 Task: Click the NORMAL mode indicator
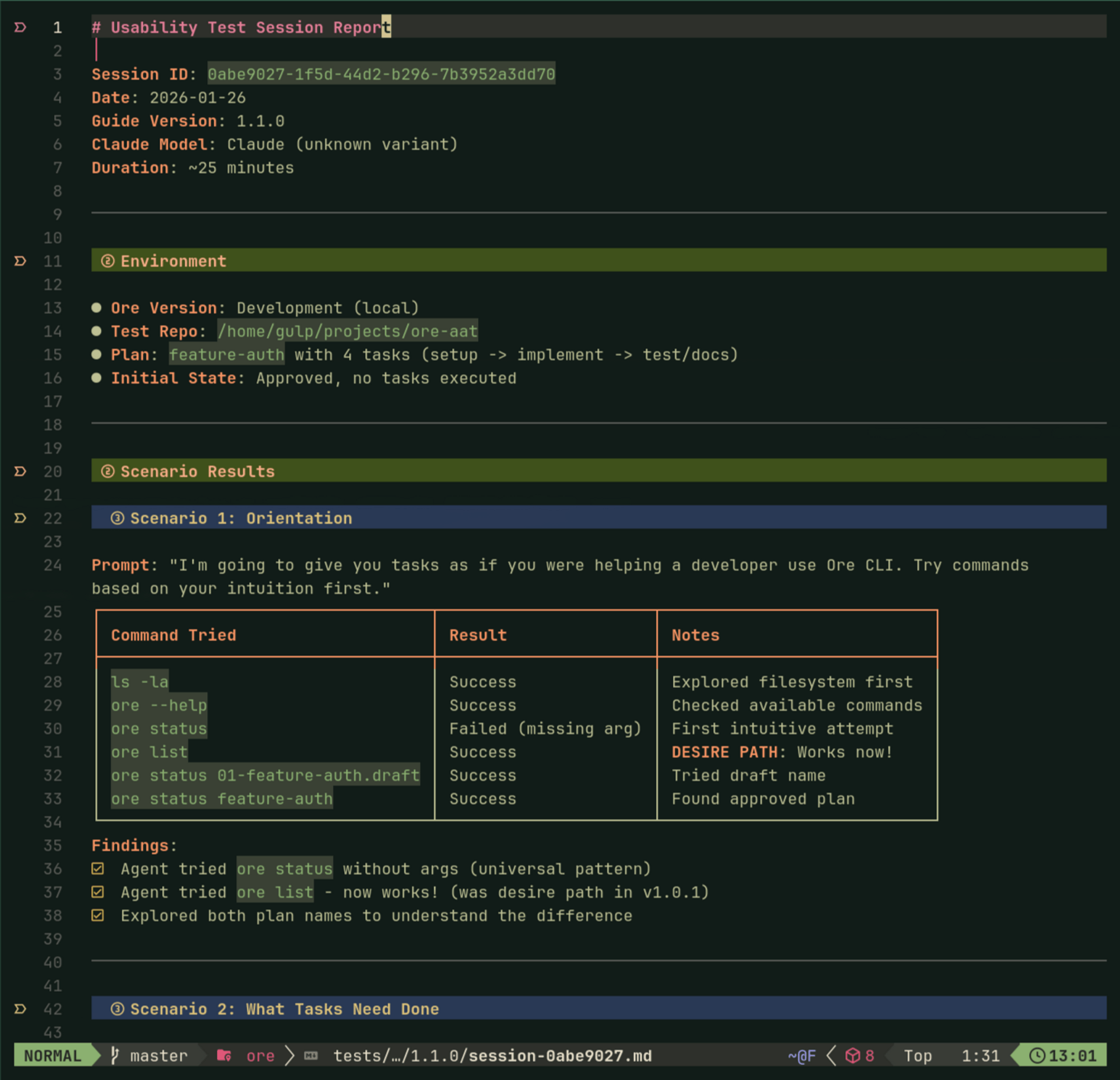(x=52, y=1055)
